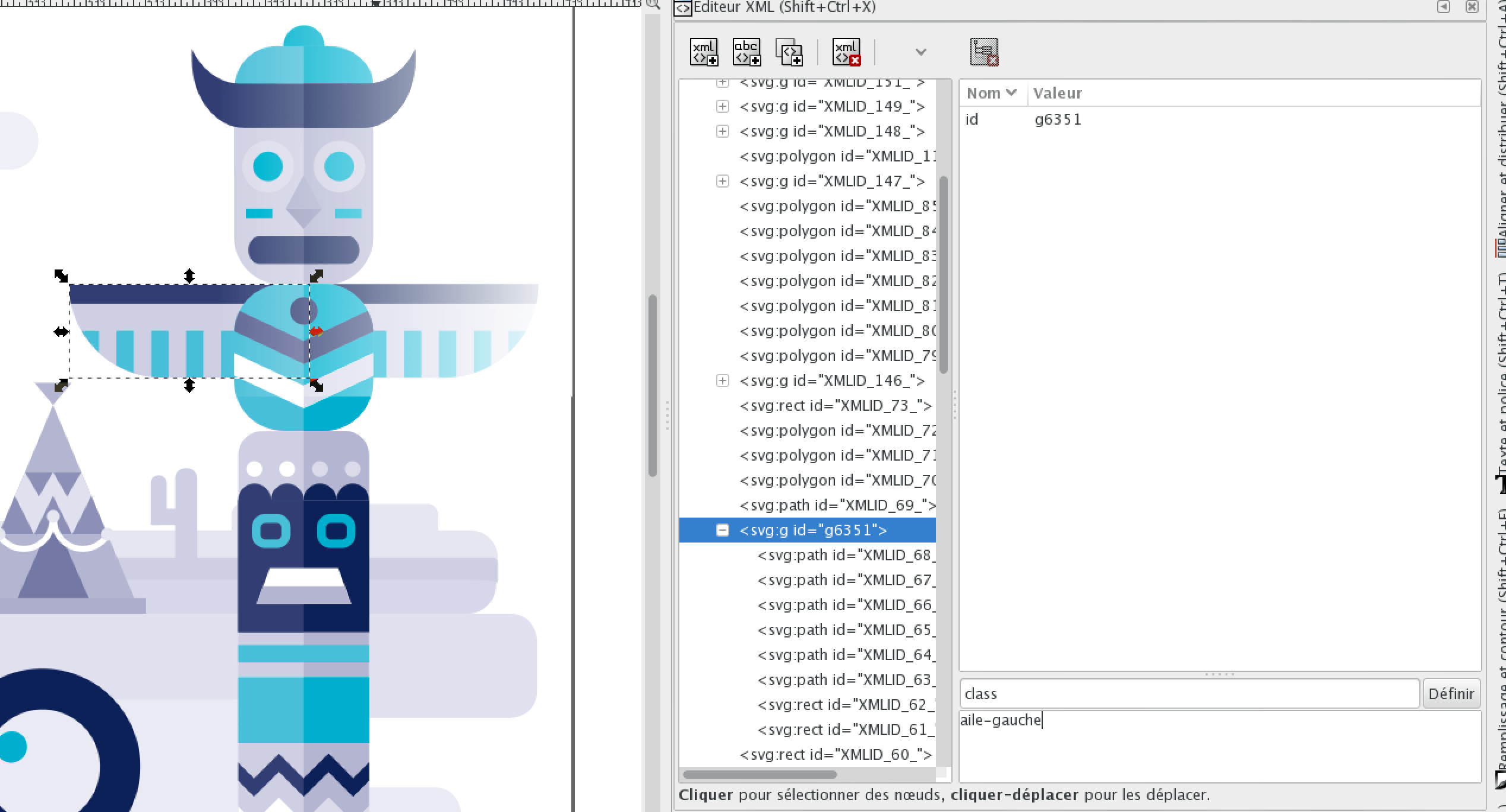
Task: Click the delete attribute icon
Action: click(984, 52)
